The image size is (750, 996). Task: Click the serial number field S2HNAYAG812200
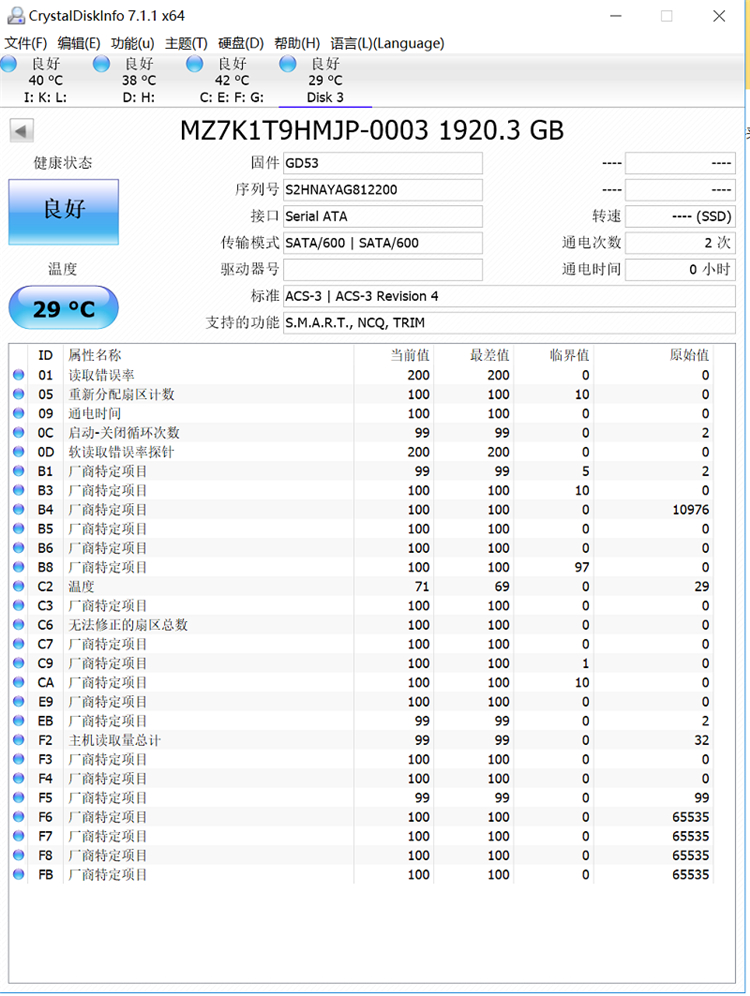coord(383,190)
